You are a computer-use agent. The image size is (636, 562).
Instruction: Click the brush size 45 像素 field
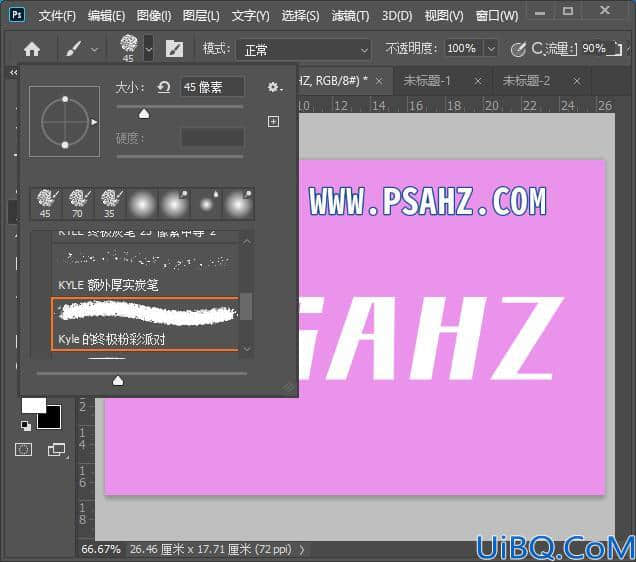click(212, 87)
